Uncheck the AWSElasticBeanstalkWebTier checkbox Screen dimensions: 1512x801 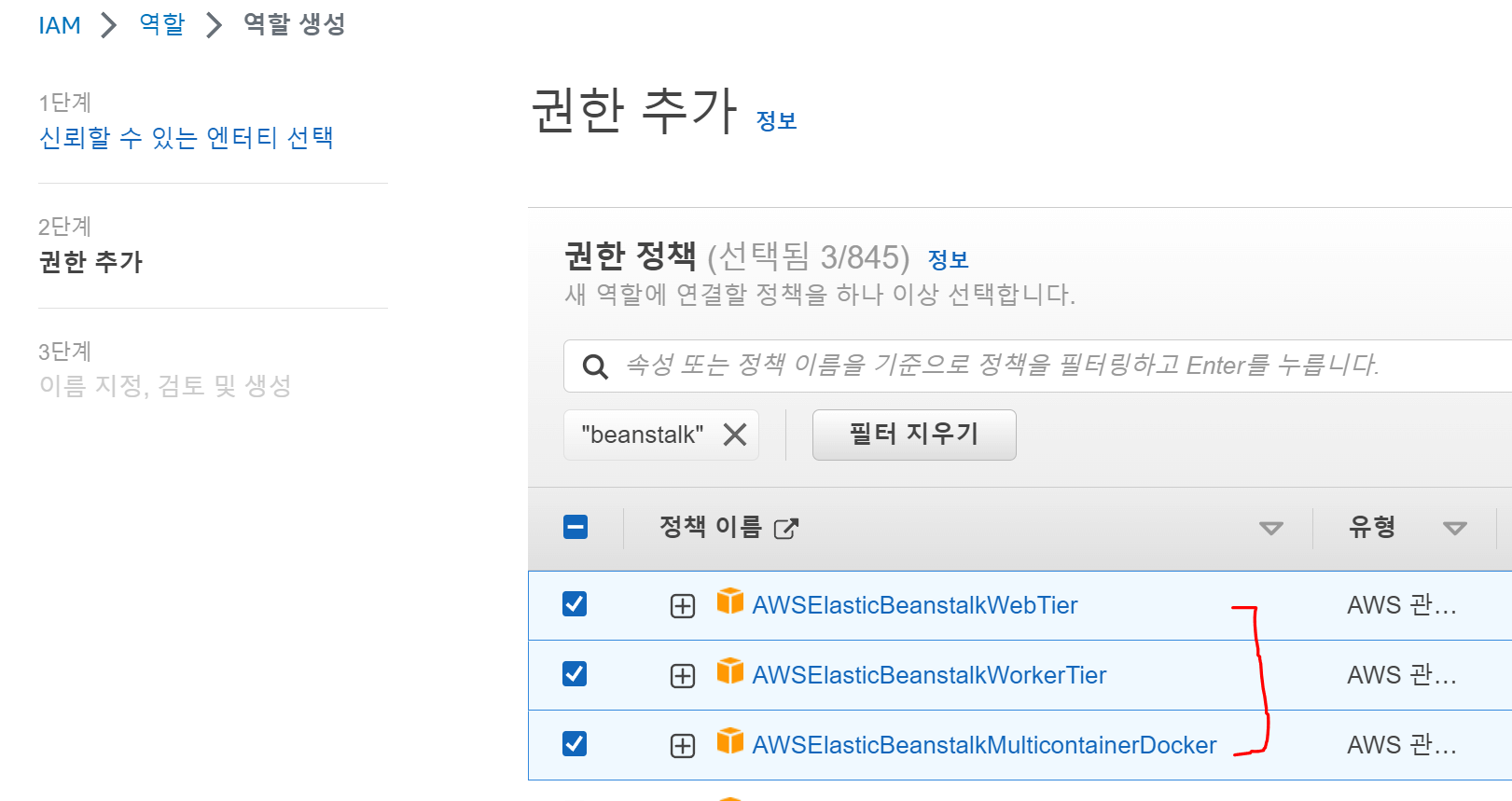click(x=575, y=604)
